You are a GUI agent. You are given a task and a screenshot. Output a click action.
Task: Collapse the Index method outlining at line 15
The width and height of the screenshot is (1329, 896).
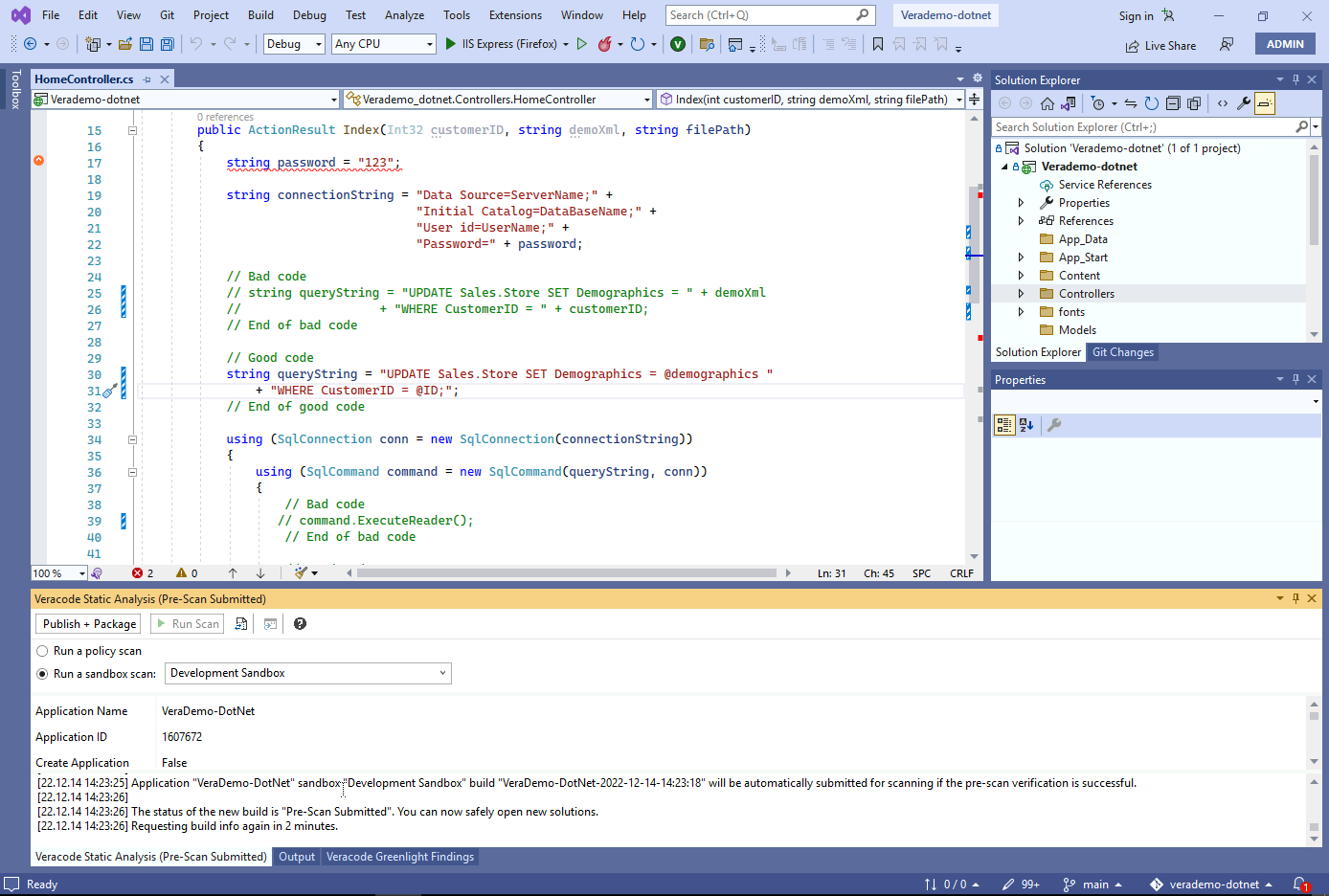click(x=132, y=130)
